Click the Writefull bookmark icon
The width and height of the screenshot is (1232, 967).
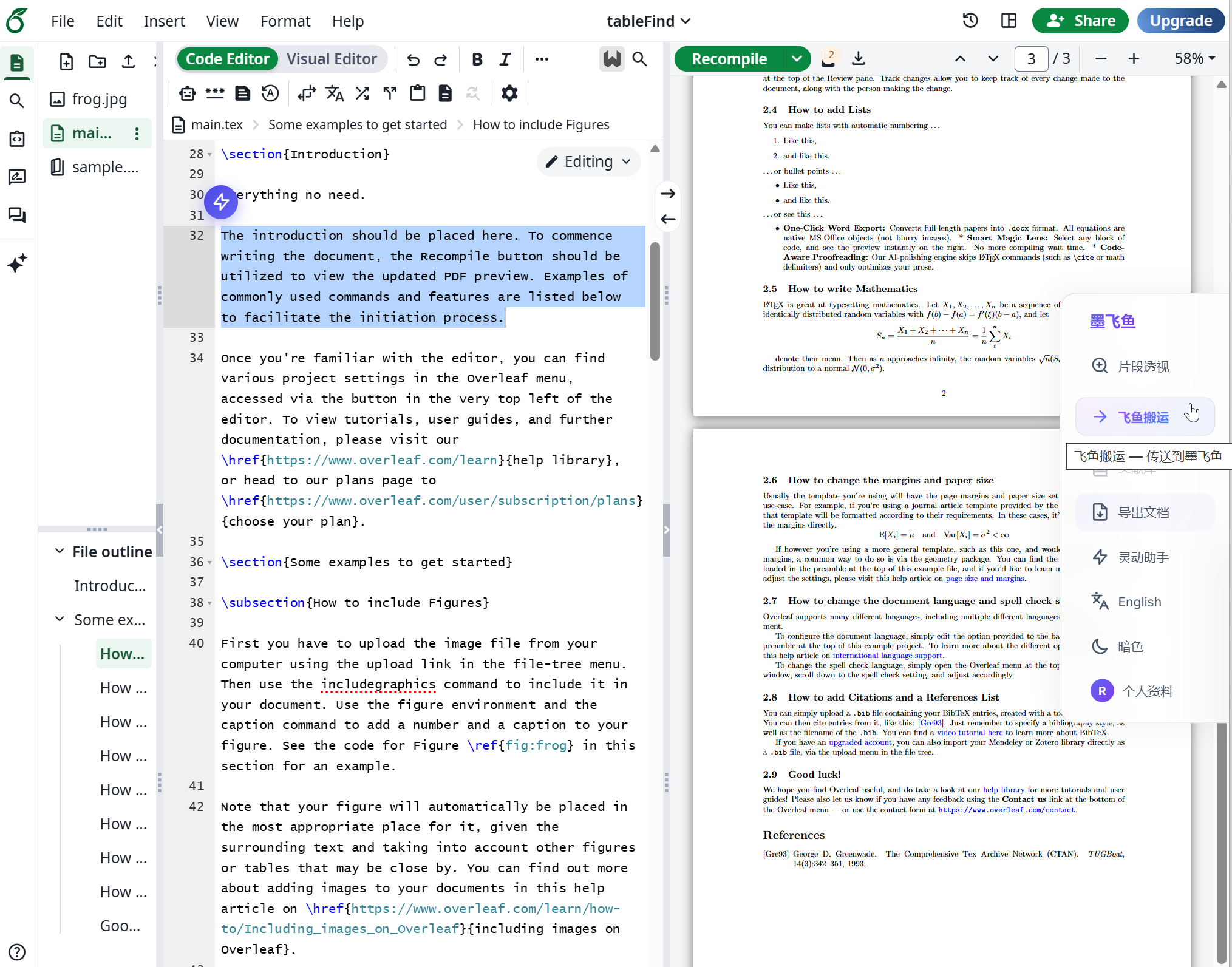point(612,59)
